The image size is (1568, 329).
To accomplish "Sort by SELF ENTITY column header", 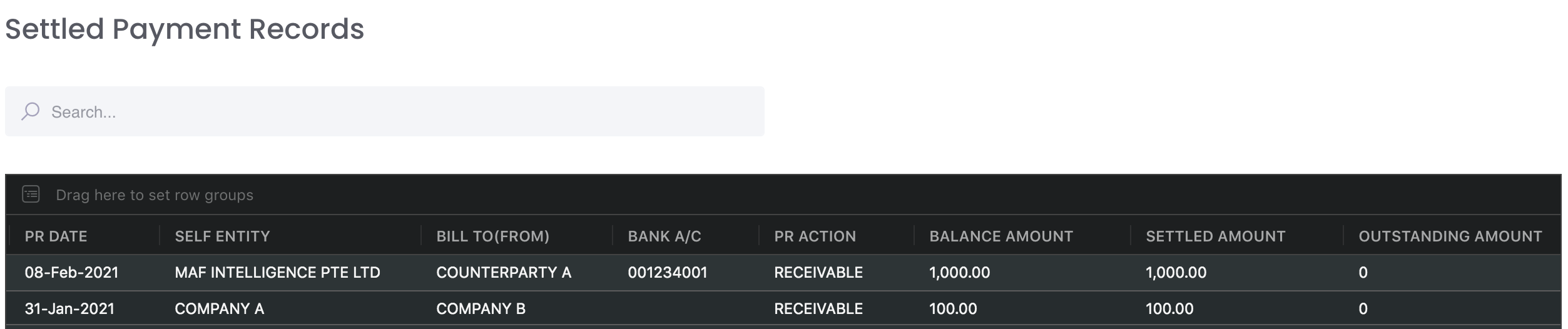I will [x=222, y=236].
